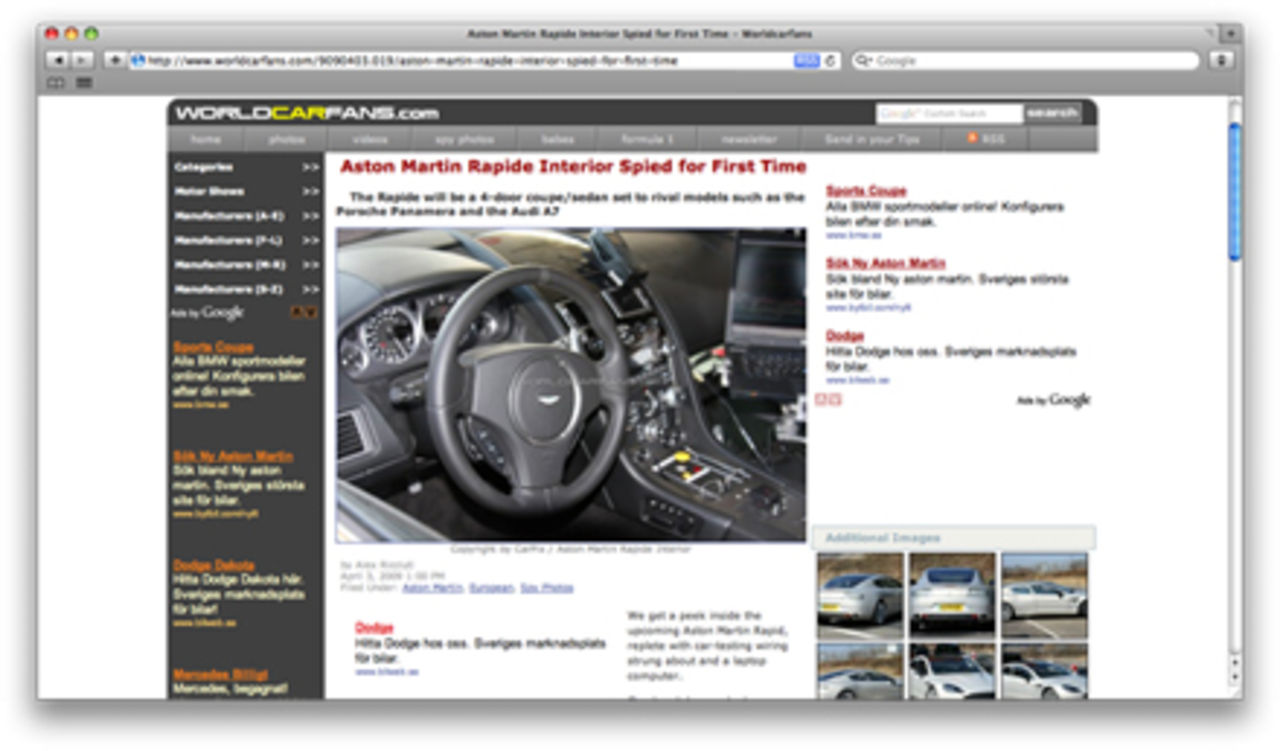Open the Aston Martin filed-under link

coord(432,588)
